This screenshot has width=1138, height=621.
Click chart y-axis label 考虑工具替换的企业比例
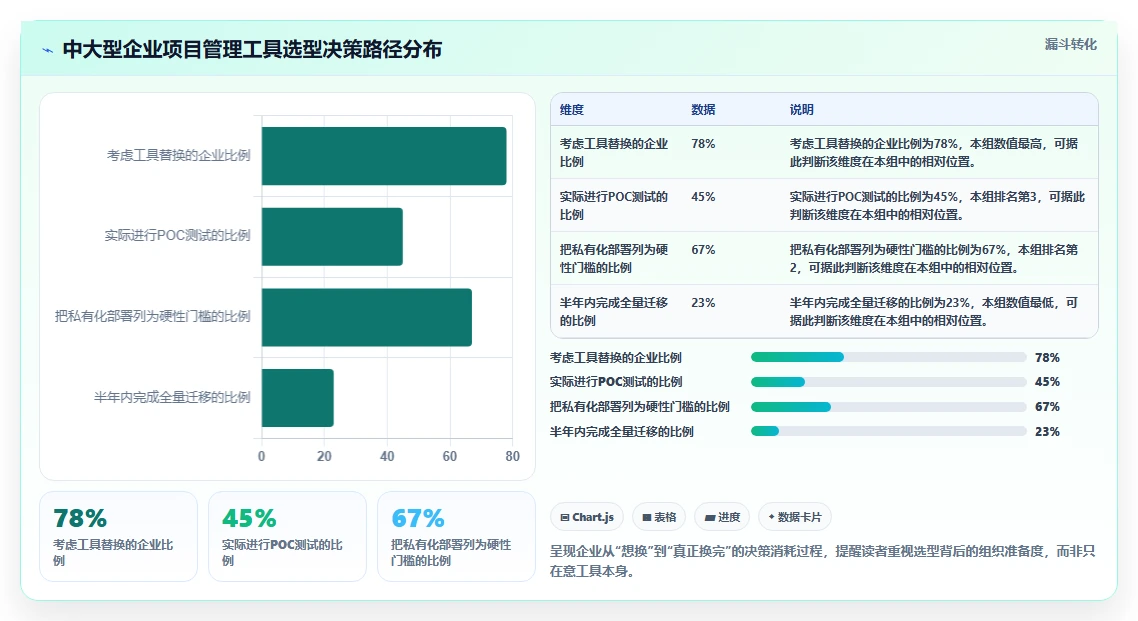179,155
